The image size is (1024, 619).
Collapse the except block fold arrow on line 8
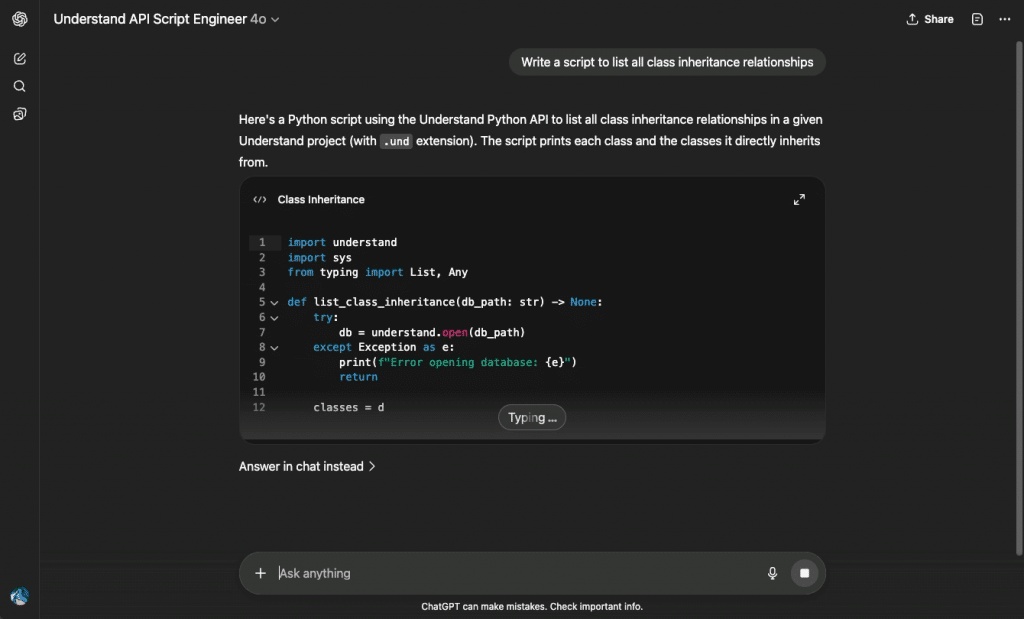pyautogui.click(x=274, y=348)
